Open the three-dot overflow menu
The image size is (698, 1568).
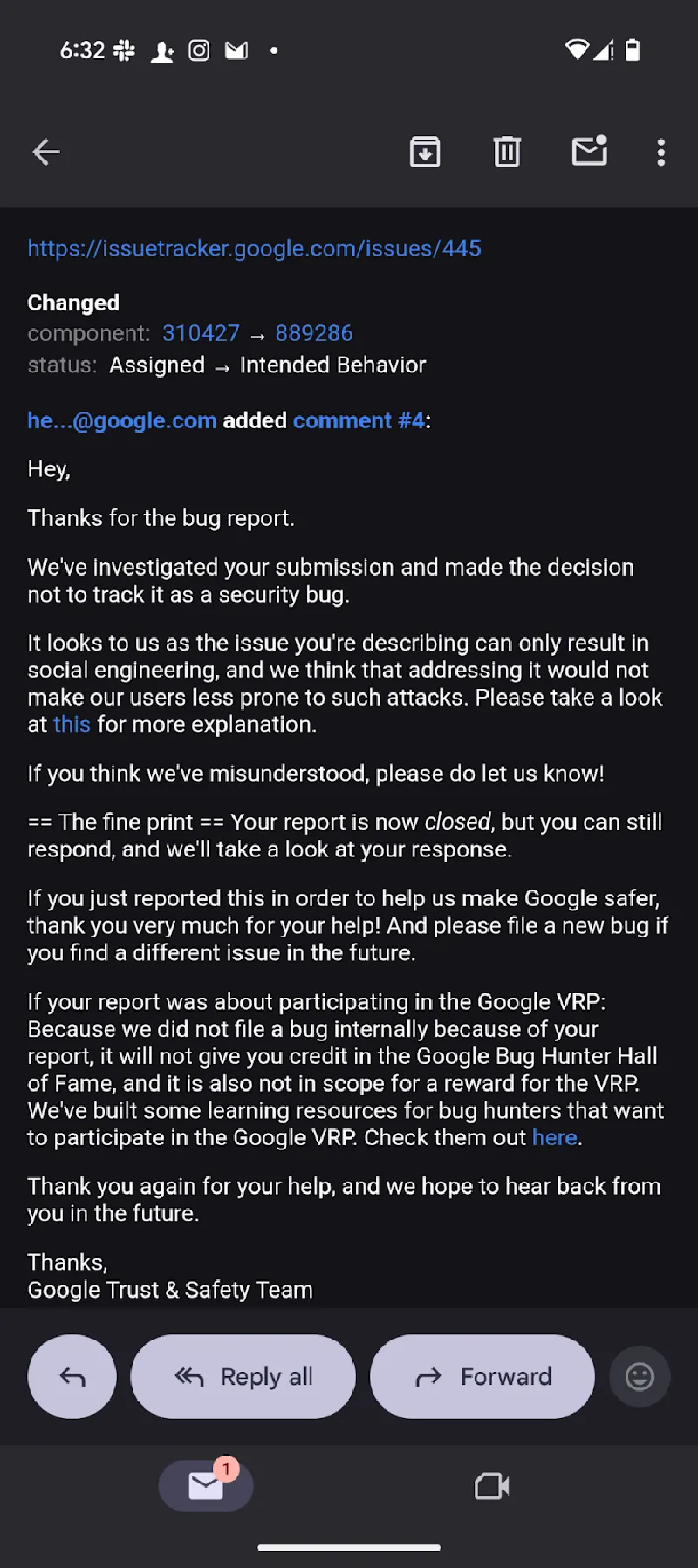(661, 153)
